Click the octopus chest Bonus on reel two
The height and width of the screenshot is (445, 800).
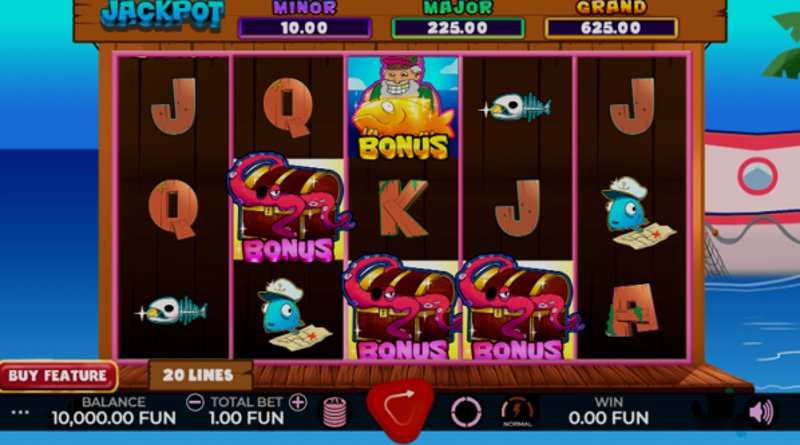[289, 208]
